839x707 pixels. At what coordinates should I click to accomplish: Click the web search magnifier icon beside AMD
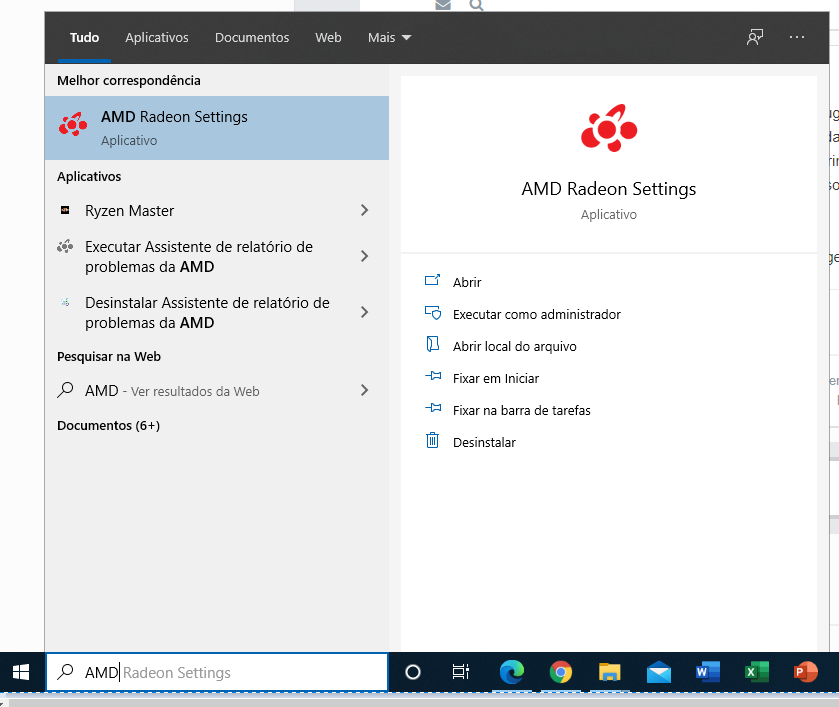[65, 390]
